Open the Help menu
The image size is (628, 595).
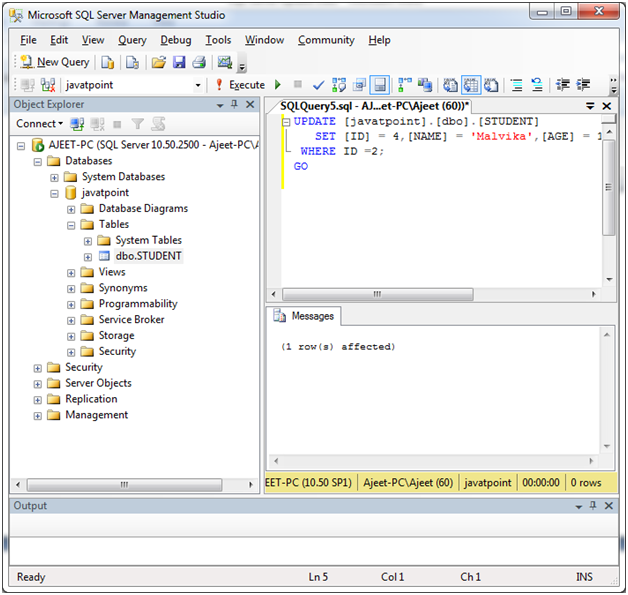click(x=379, y=40)
